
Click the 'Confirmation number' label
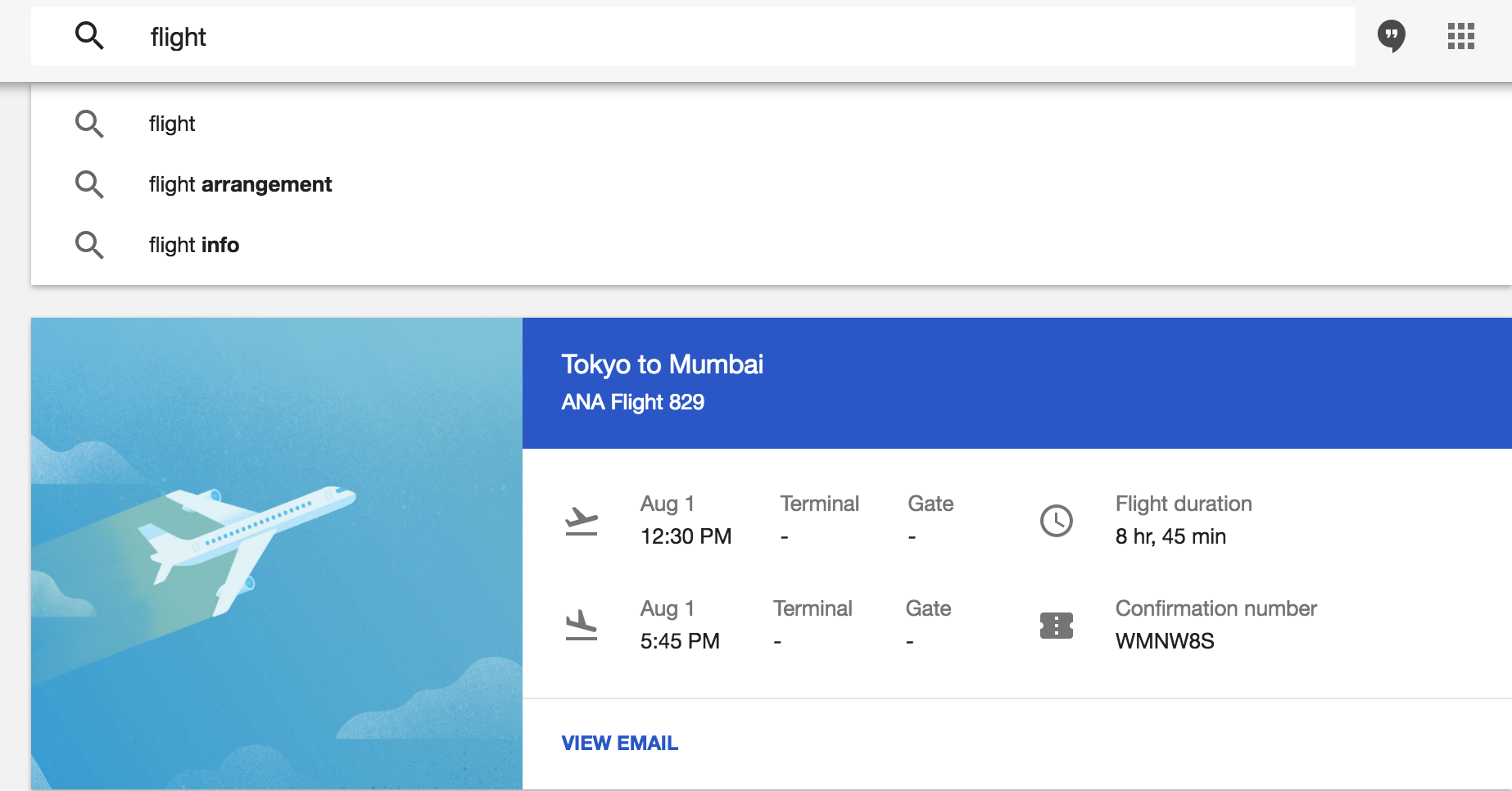[1216, 608]
